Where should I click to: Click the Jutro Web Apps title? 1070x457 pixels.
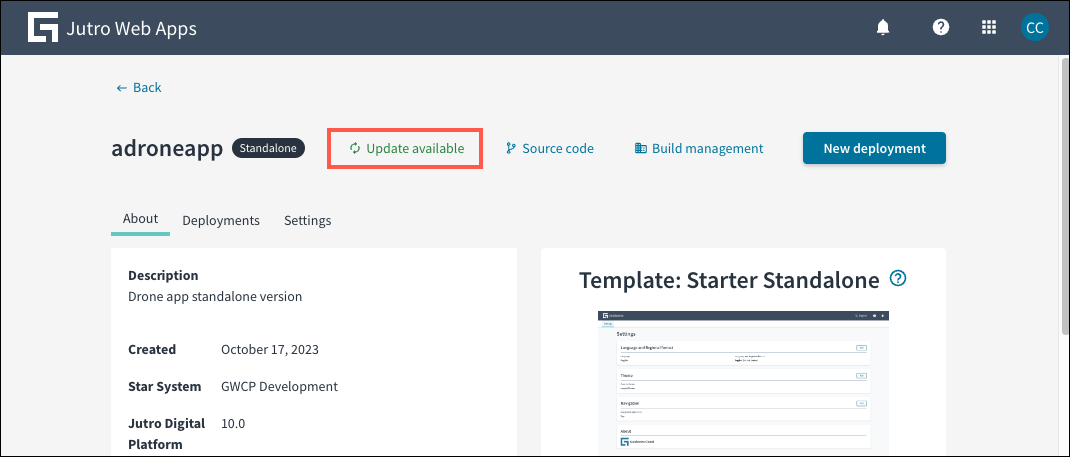tap(132, 28)
